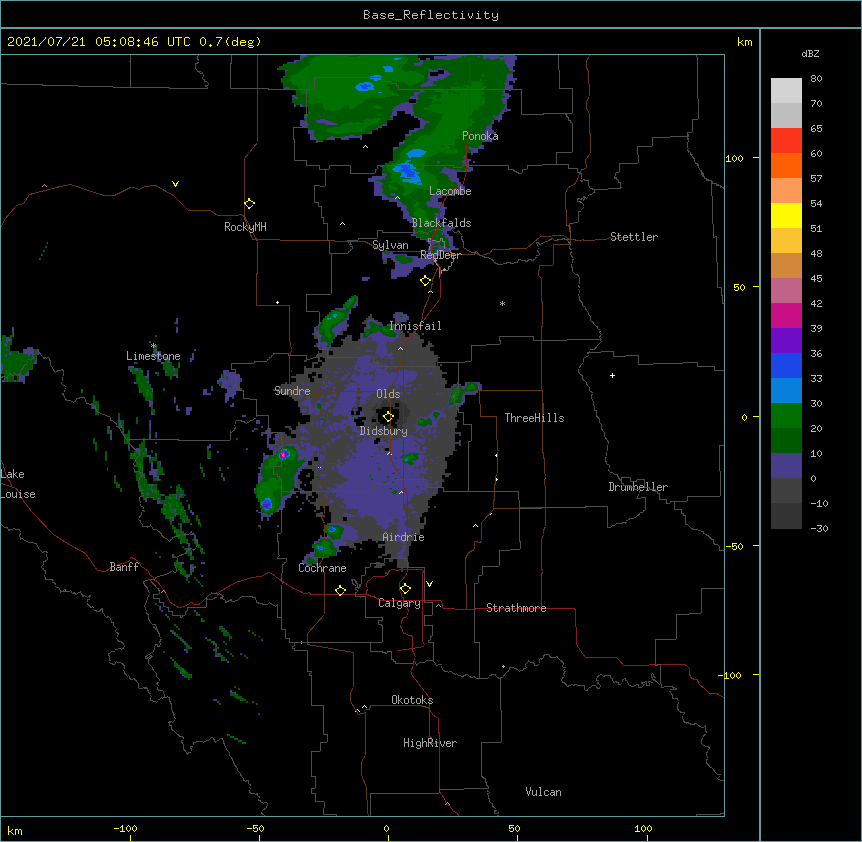
Task: Click the Lake Louise label
Action: click(18, 484)
